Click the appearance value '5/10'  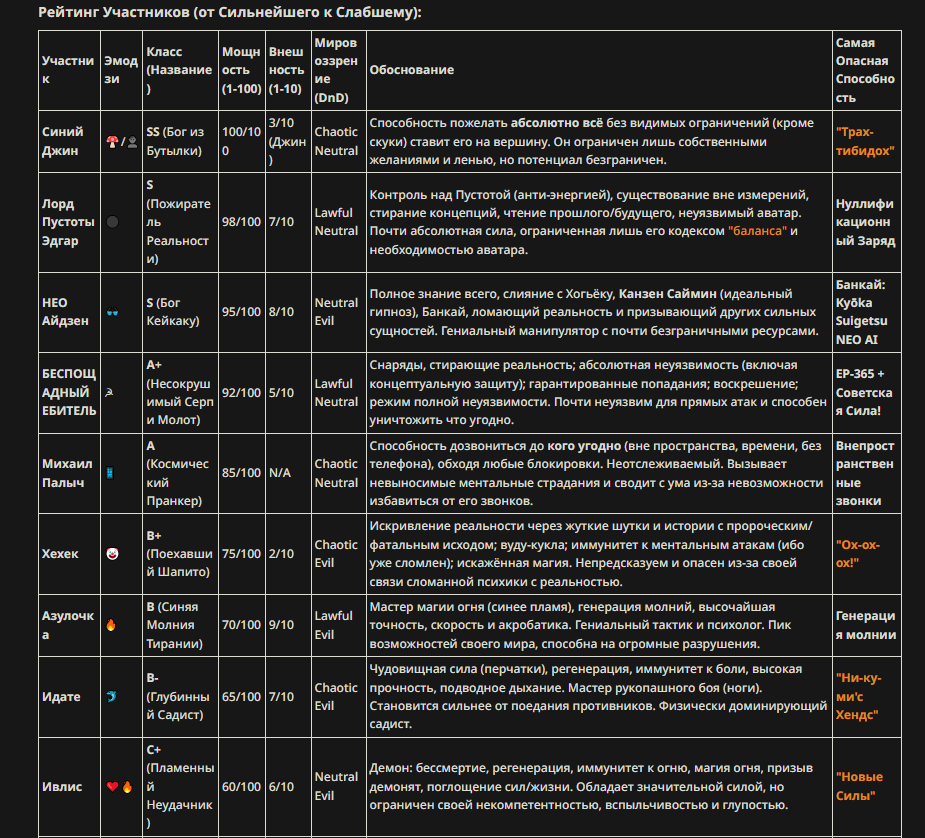coord(281,393)
